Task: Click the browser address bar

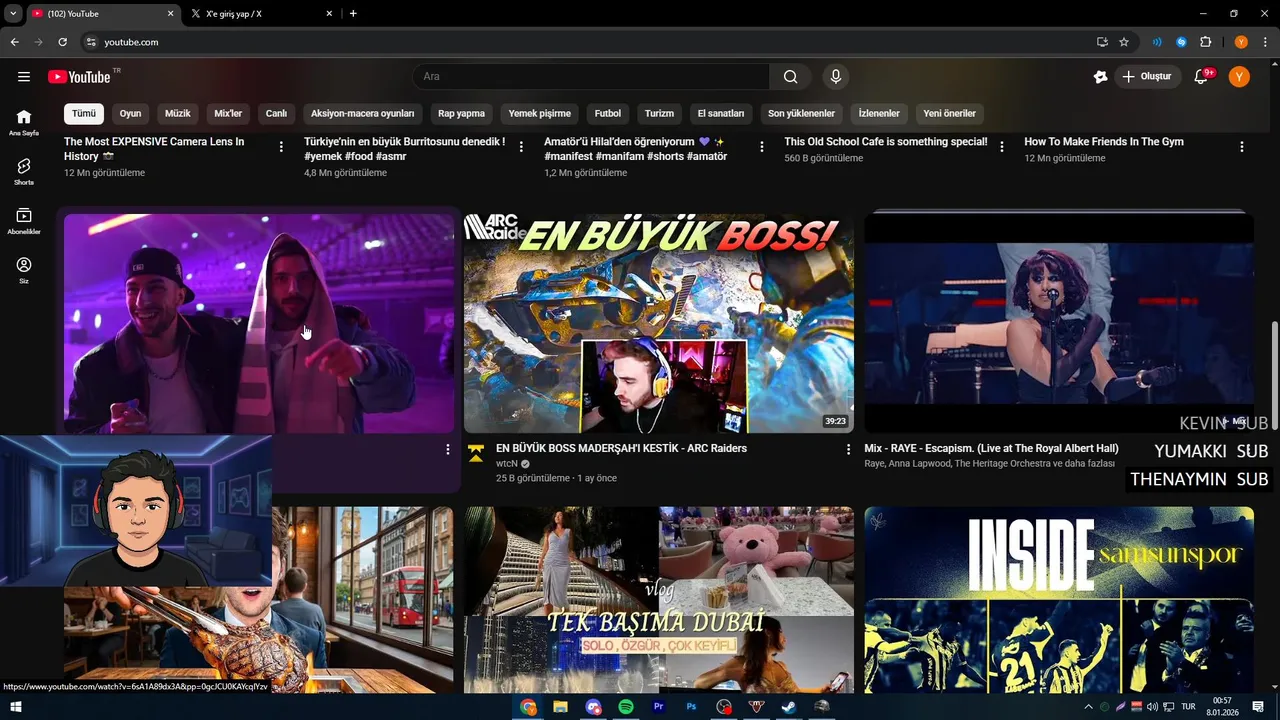Action: [590, 42]
